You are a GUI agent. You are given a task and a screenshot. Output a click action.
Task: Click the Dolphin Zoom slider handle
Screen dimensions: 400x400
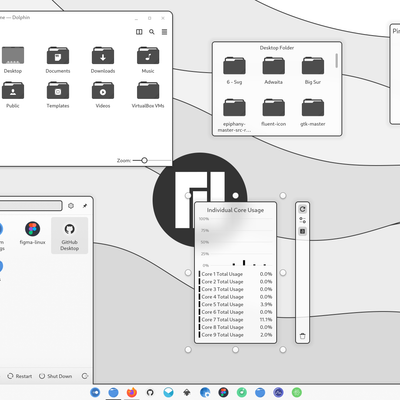(144, 160)
